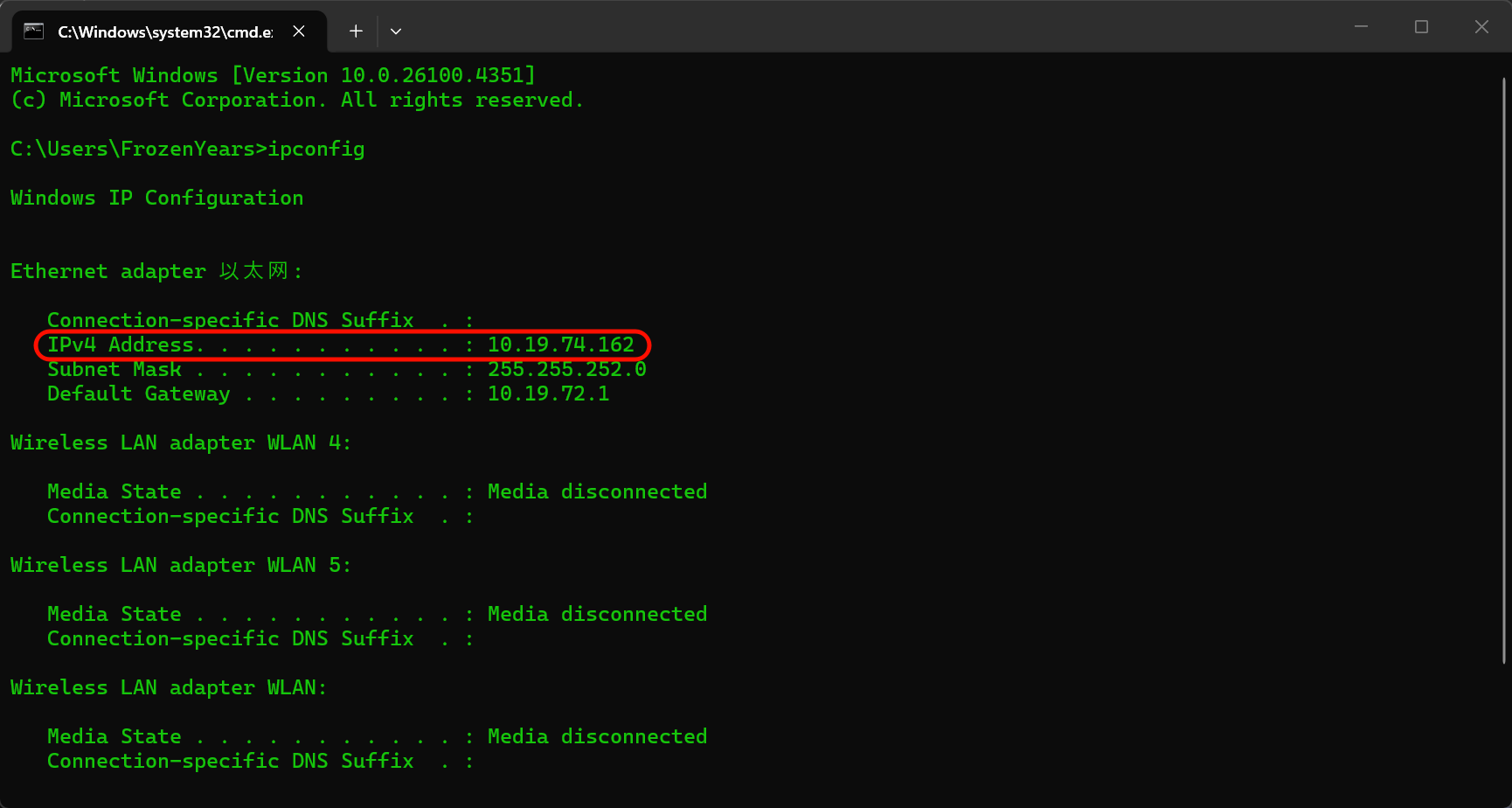
Task: Select the C:\Windows\system32\cmd.exe tab
Action: point(164,32)
